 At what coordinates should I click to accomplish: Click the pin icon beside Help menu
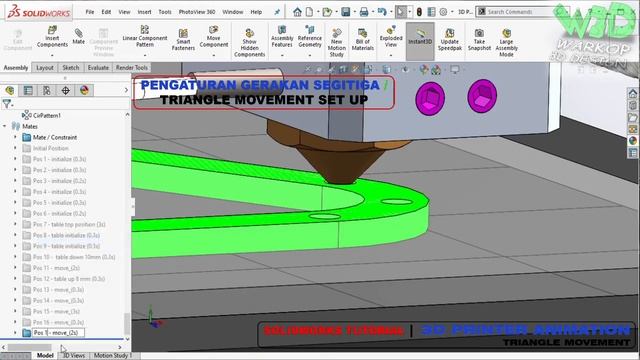coord(277,12)
